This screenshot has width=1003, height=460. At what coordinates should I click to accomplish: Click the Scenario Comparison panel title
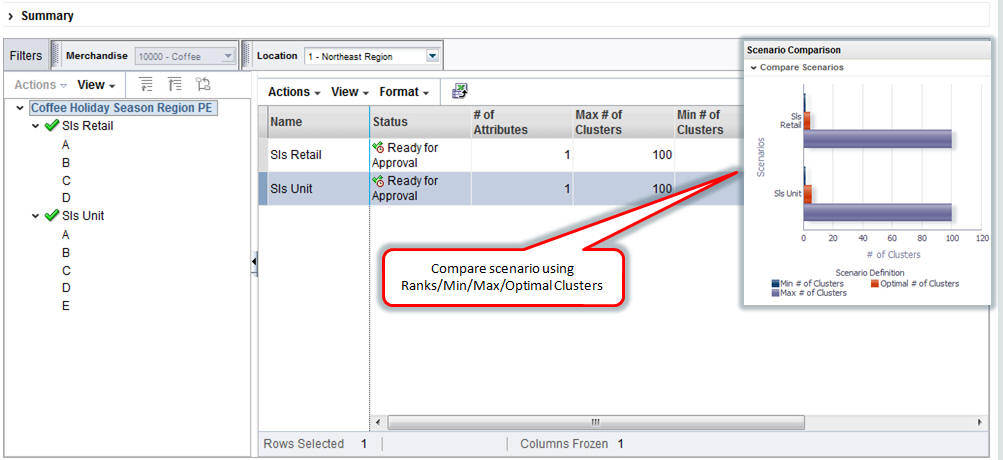794,49
